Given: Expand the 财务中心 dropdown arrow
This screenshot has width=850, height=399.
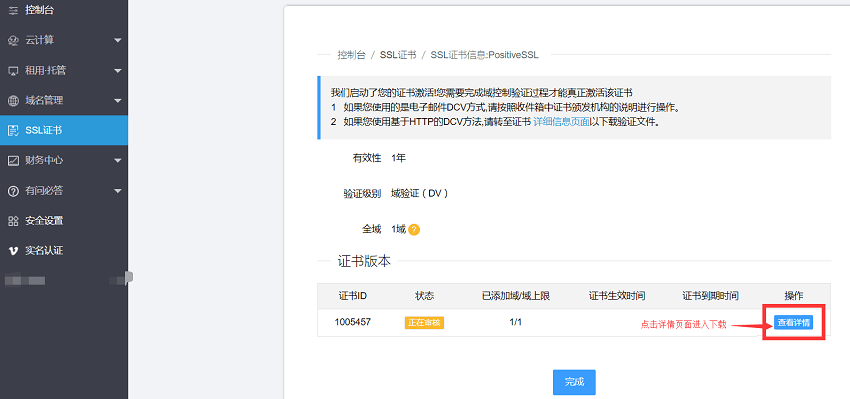Looking at the screenshot, I should coord(118,161).
